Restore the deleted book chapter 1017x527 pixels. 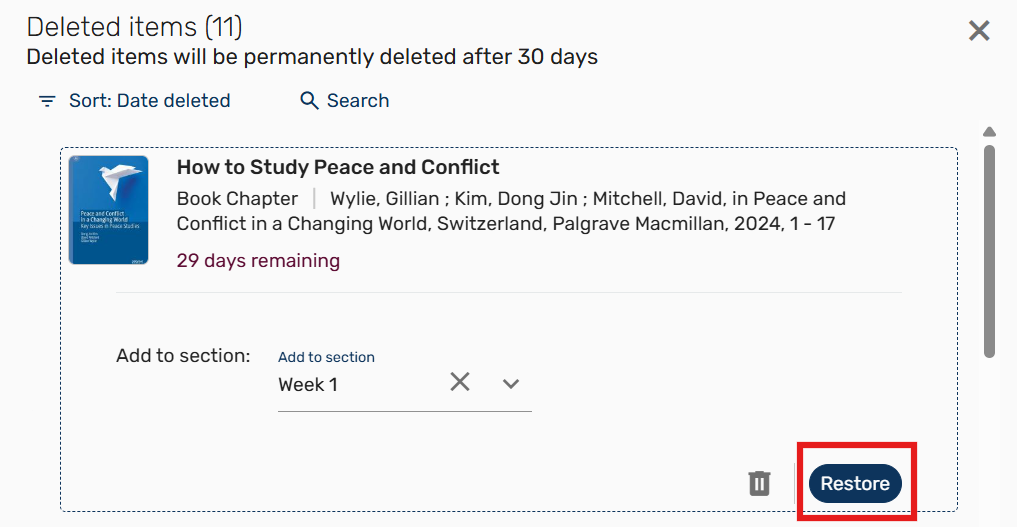[855, 484]
